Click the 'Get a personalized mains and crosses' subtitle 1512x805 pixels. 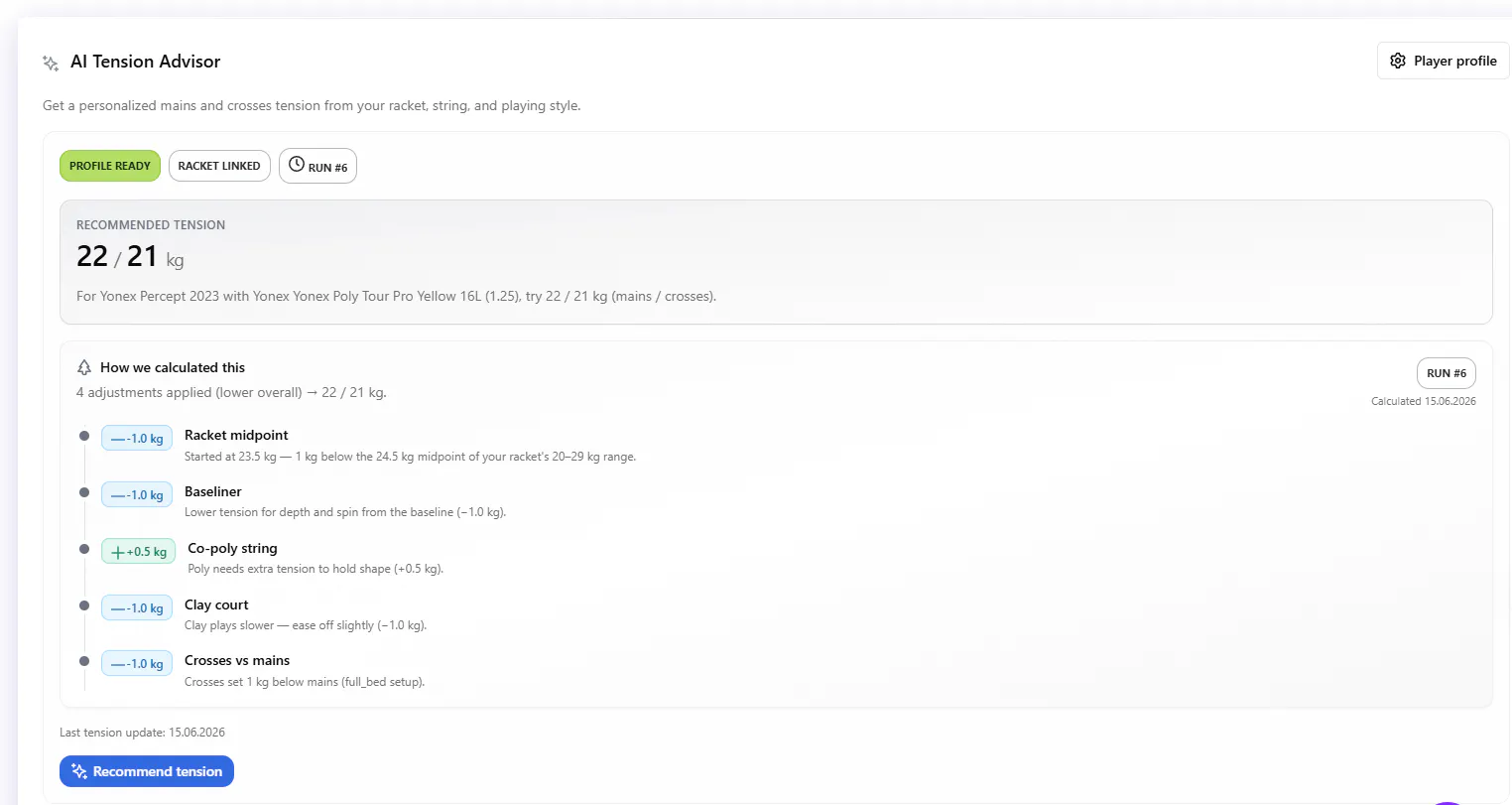point(312,105)
